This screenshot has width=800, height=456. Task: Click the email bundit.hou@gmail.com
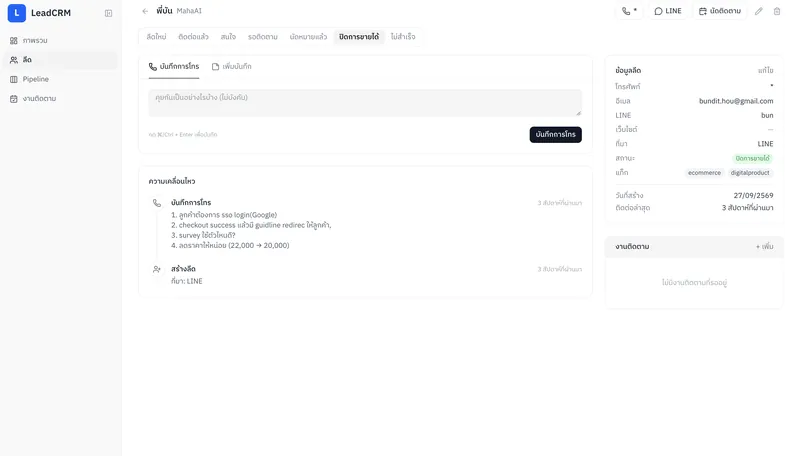coord(736,101)
